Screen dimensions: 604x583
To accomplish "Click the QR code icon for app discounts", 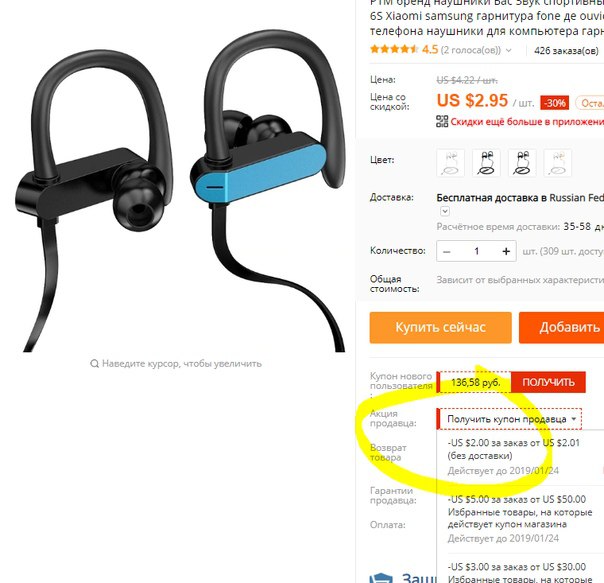I will point(442,121).
